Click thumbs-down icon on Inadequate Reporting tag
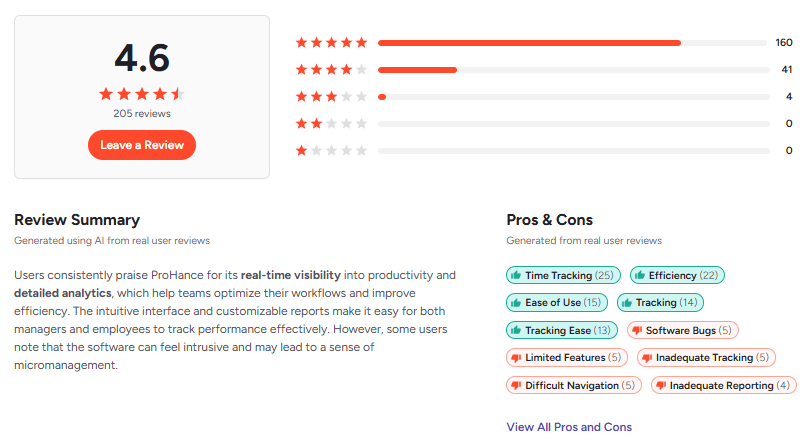The height and width of the screenshot is (448, 808). coord(660,386)
